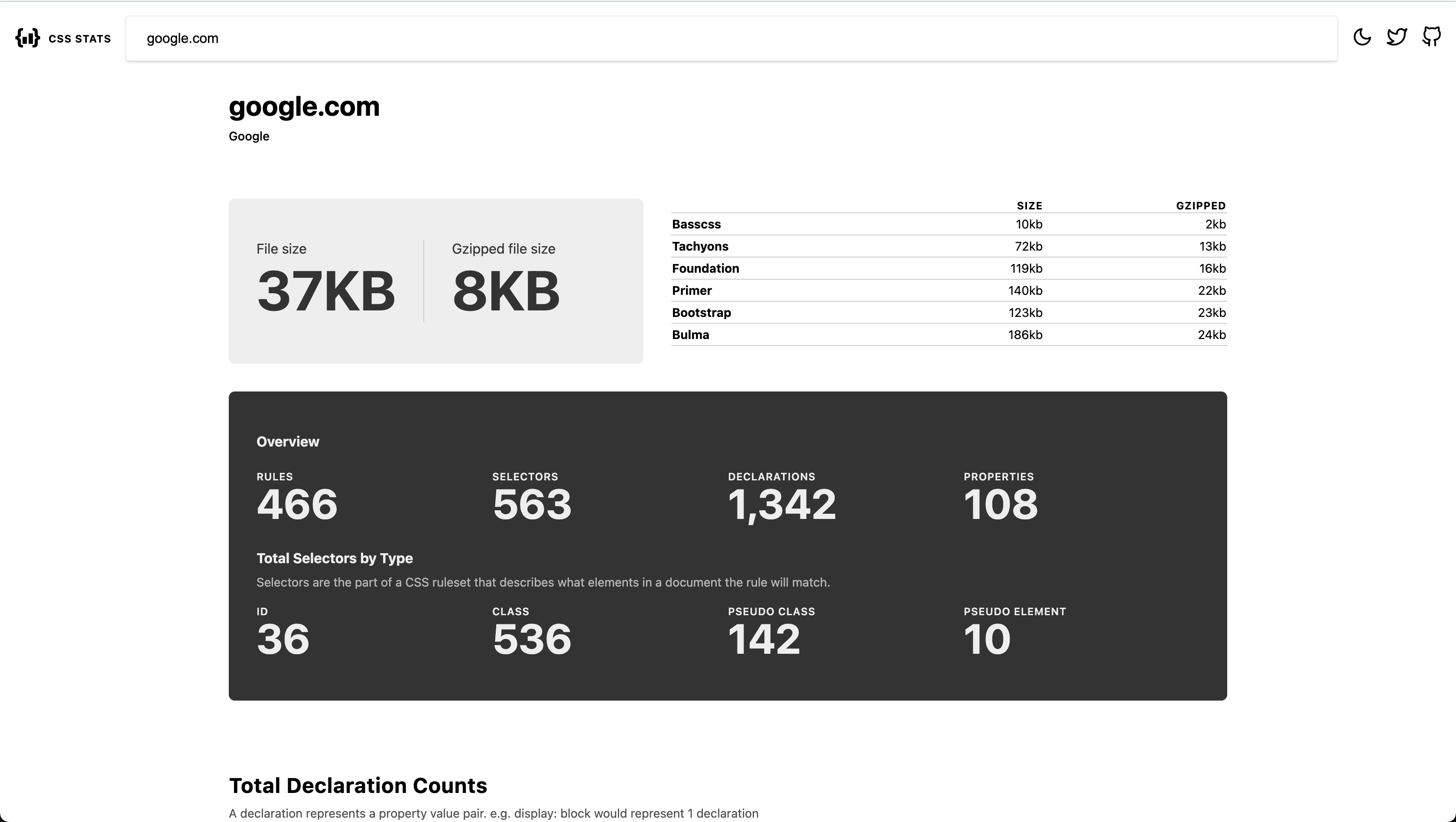Click the selectors description sentence
The height and width of the screenshot is (822, 1456).
click(x=543, y=582)
